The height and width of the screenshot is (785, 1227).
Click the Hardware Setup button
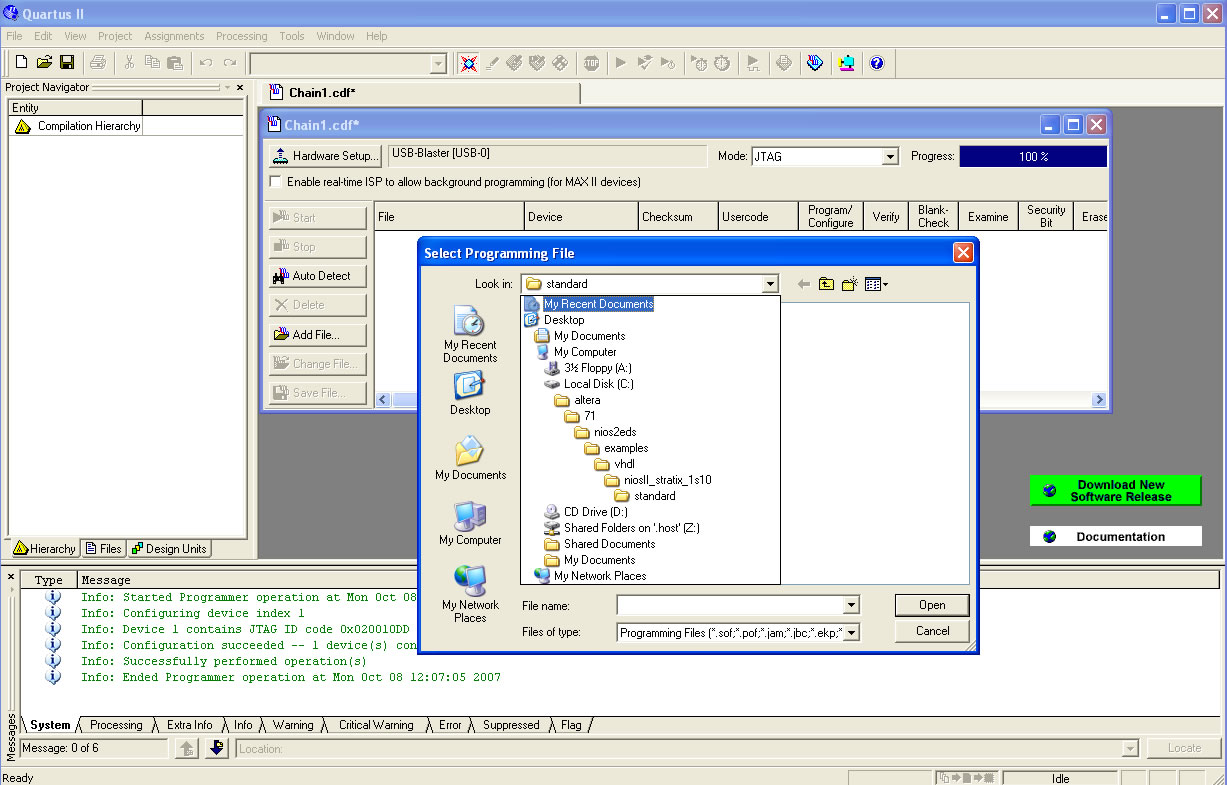coord(326,156)
